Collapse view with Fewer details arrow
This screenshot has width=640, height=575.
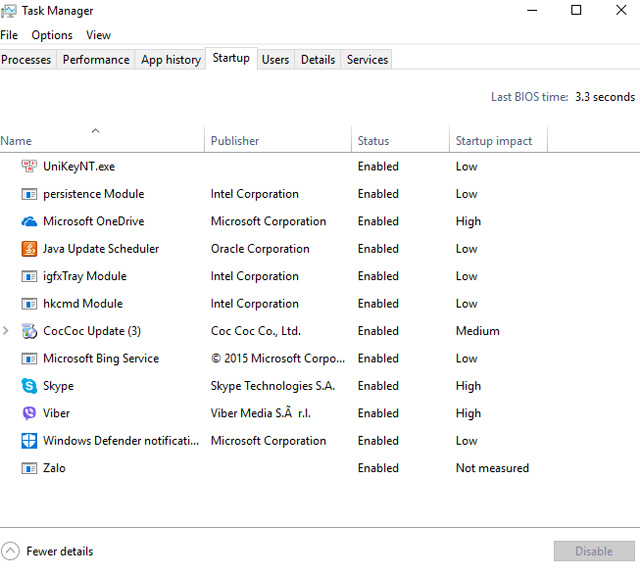(10, 551)
